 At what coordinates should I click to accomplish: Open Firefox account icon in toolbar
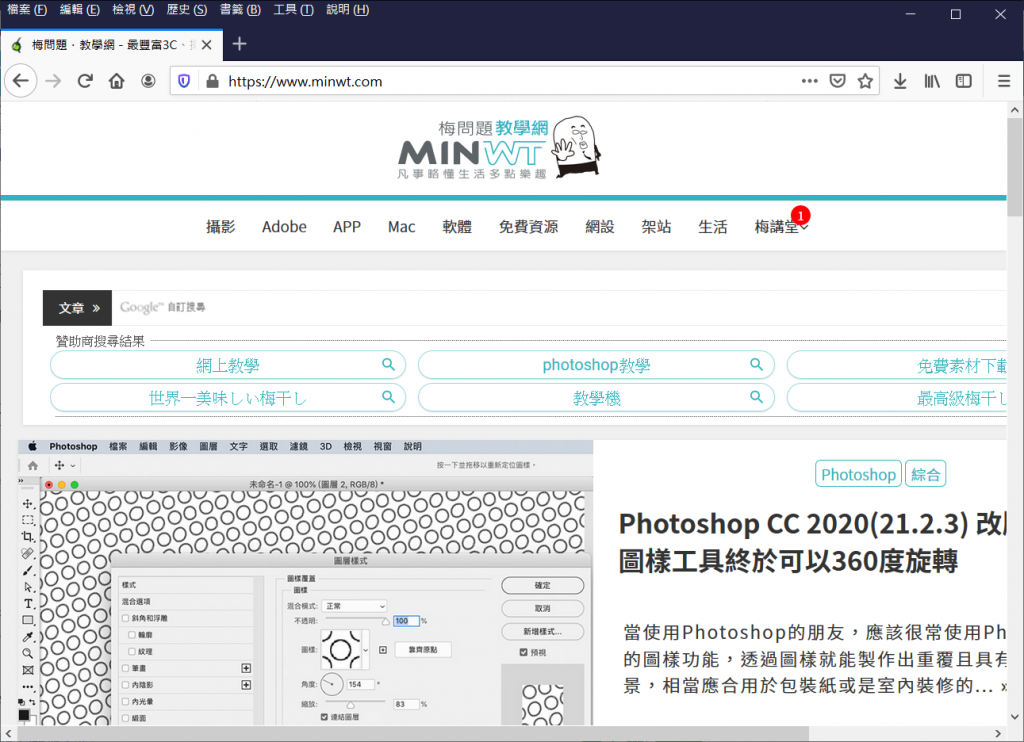click(148, 81)
